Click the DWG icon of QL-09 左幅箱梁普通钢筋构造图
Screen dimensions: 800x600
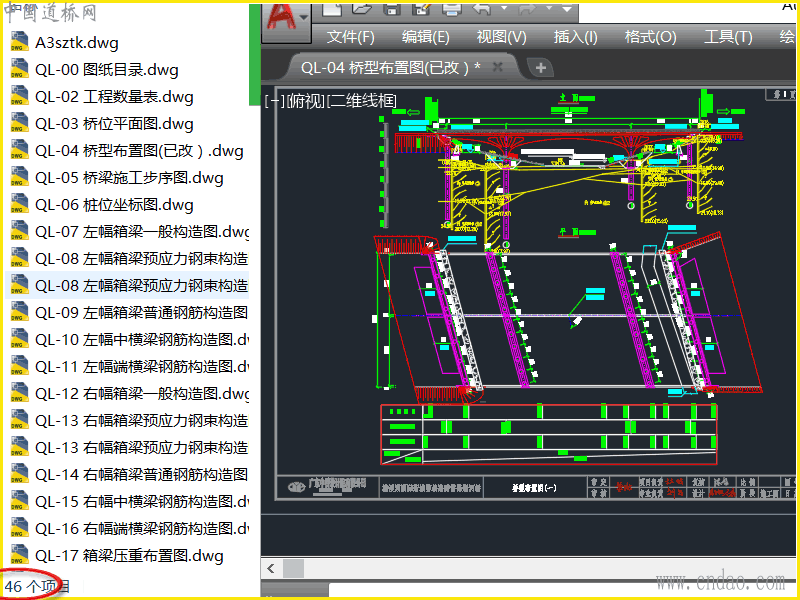(x=19, y=312)
